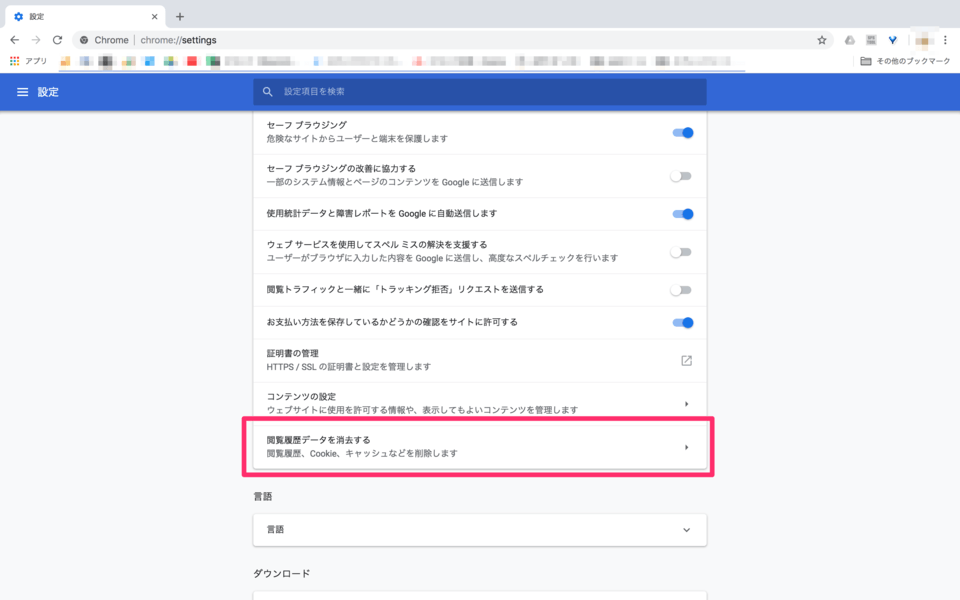Screen dimensions: 960x600
Task: Expand the 言語 language section
Action: pyautogui.click(x=686, y=530)
